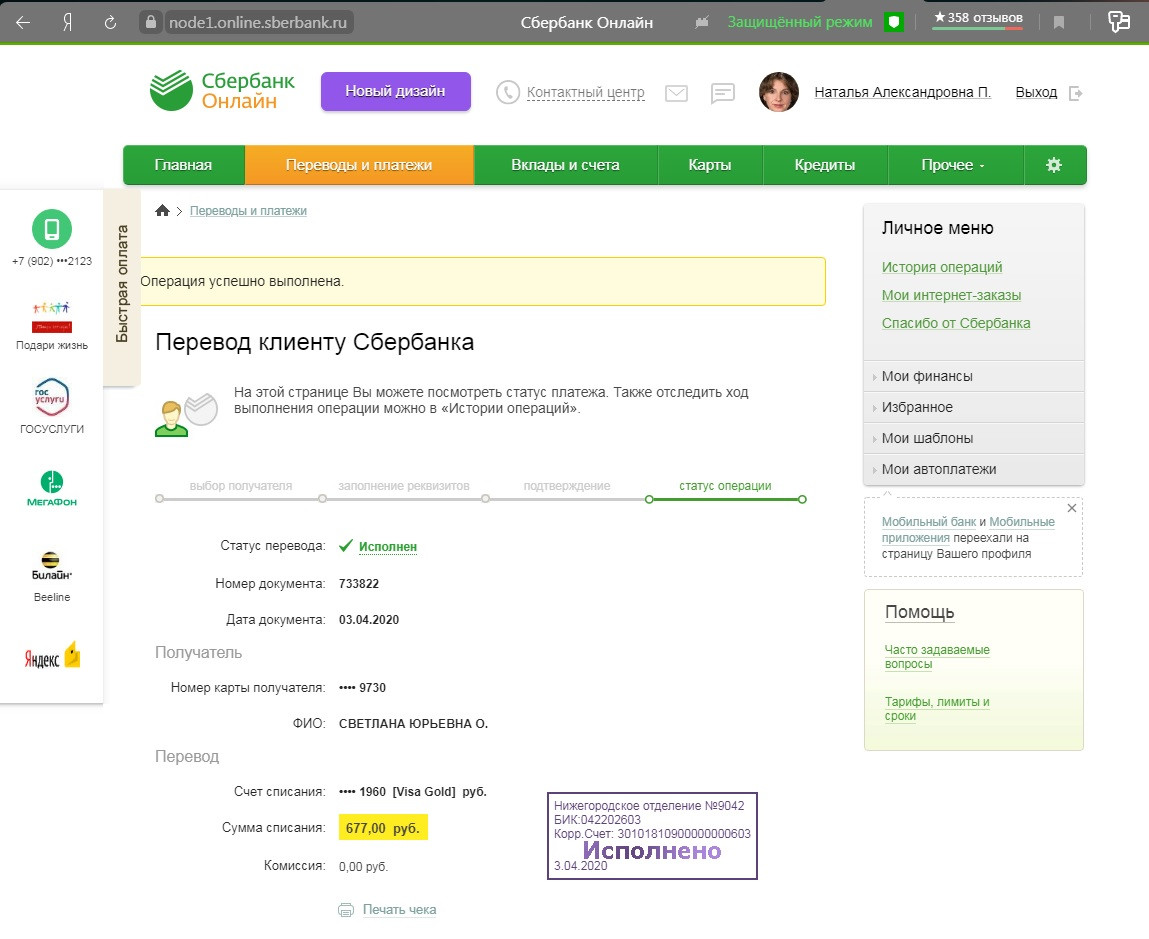Image resolution: width=1149 pixels, height=939 pixels.
Task: Expand the Избранное section
Action: click(x=974, y=407)
